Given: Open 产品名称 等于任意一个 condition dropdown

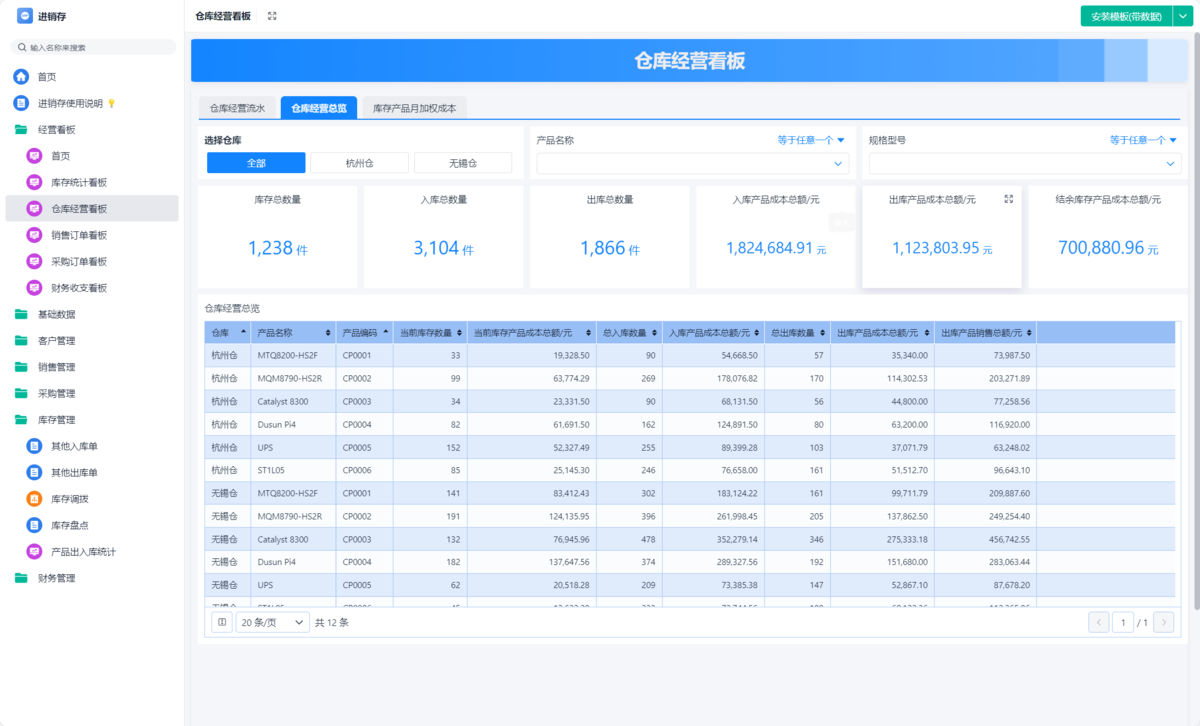Looking at the screenshot, I should [x=811, y=140].
